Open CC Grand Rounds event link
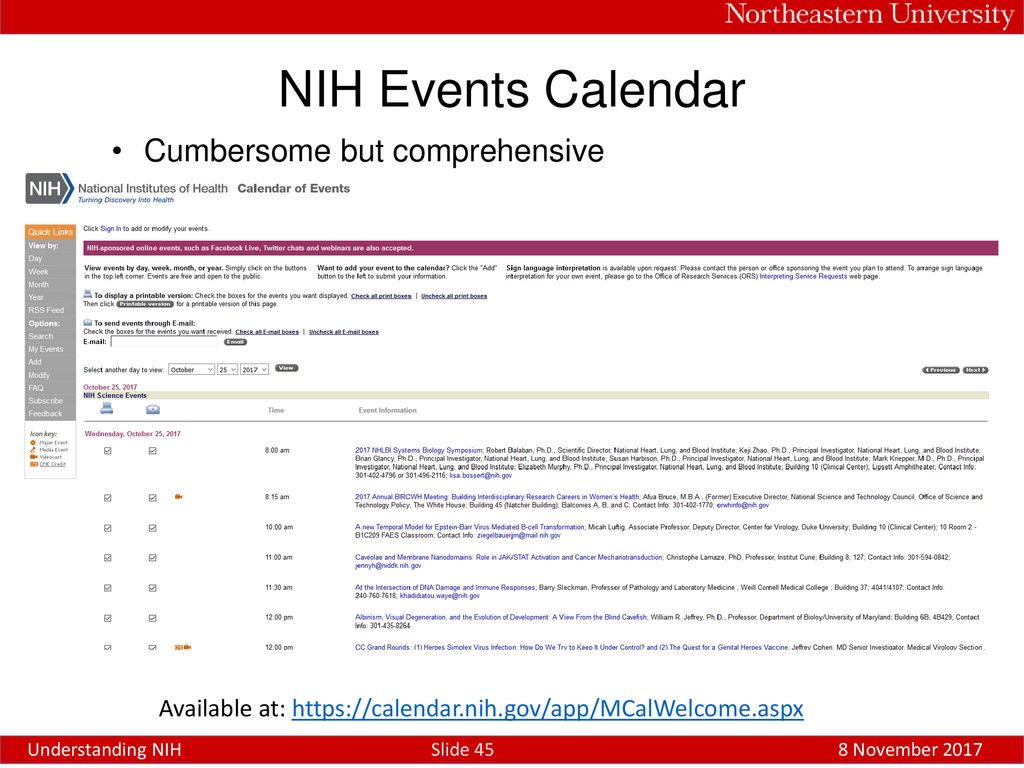Screen dimensions: 1024x768 click(x=571, y=647)
